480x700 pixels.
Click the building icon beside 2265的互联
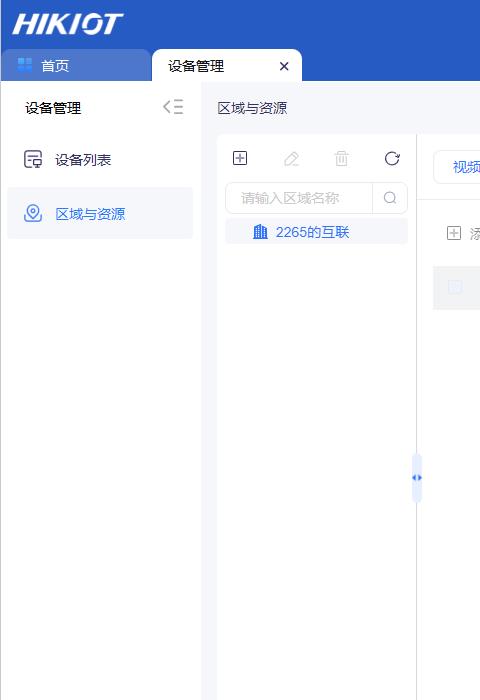click(x=260, y=232)
